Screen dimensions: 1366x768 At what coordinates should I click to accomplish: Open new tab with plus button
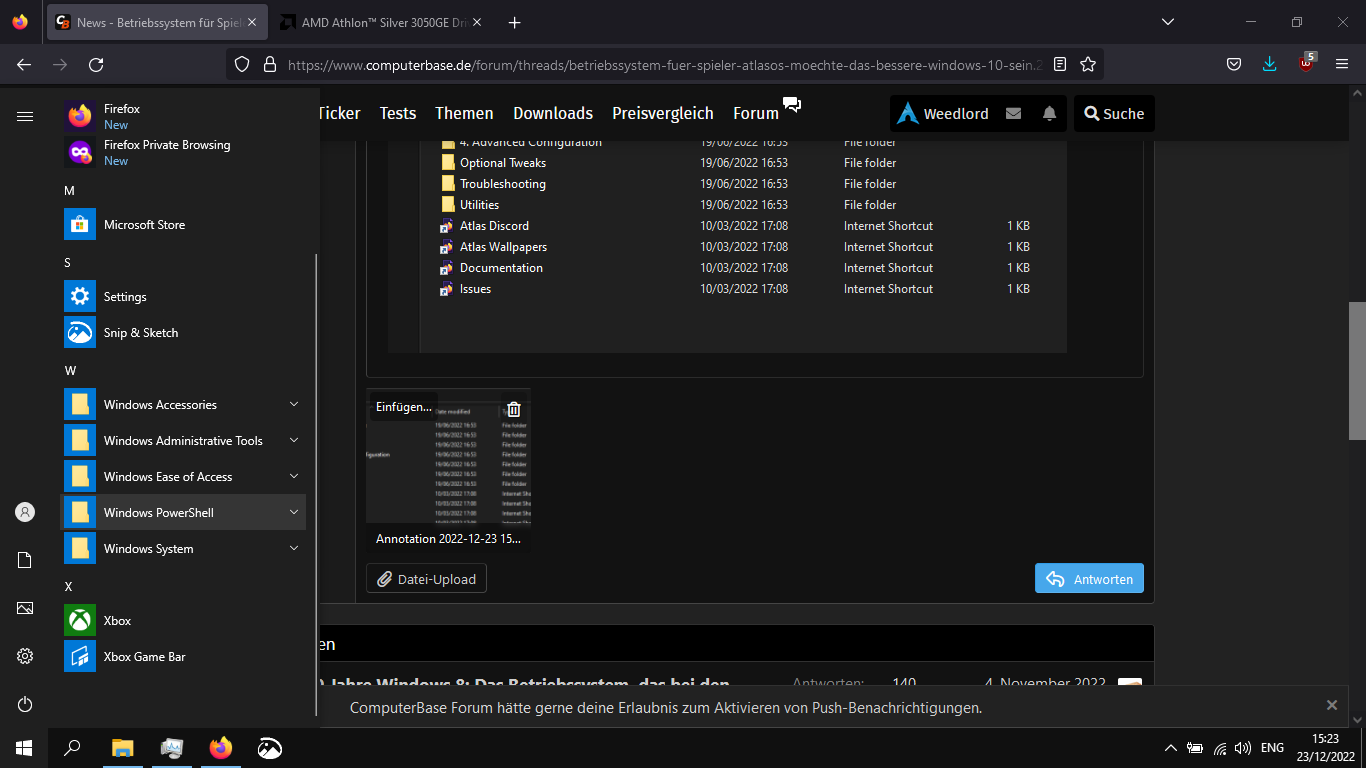coord(514,22)
